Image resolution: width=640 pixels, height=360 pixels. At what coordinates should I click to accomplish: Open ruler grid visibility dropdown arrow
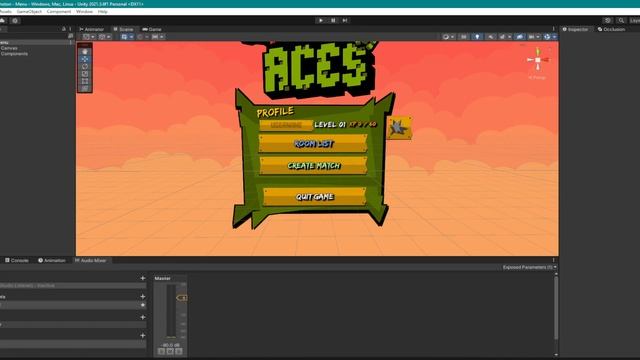pos(162,37)
